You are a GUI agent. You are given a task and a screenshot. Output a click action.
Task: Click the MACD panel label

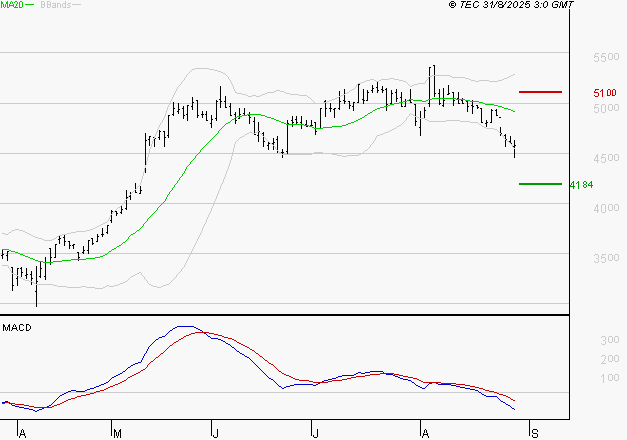pos(17,328)
